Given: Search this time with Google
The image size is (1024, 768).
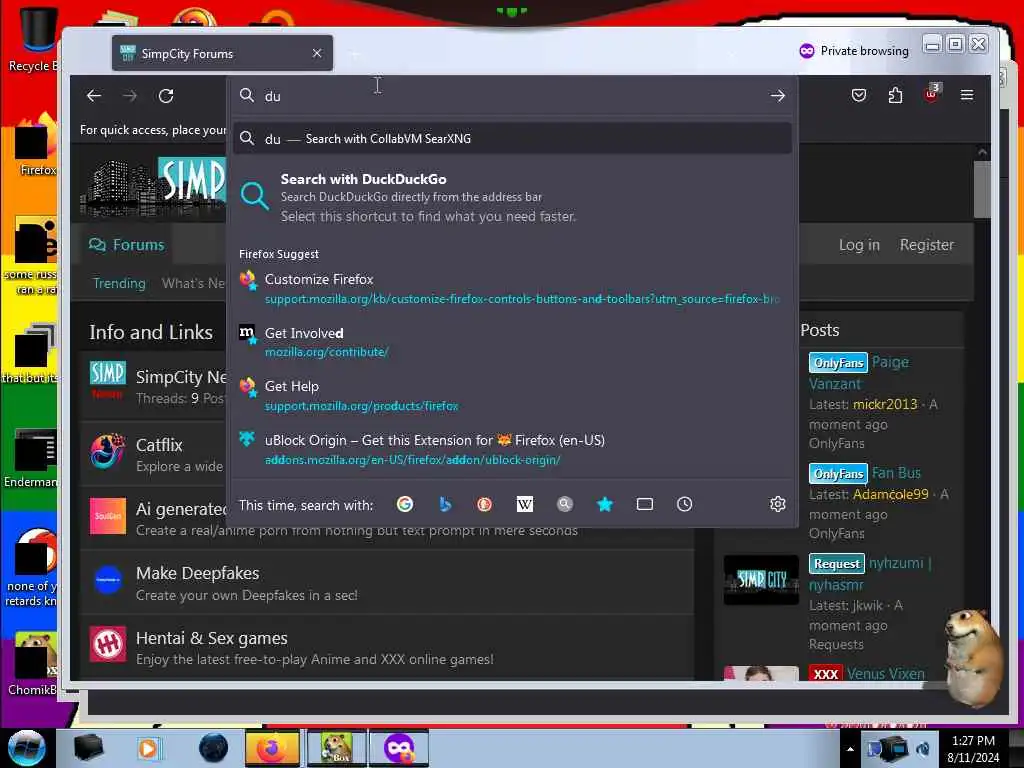Looking at the screenshot, I should [405, 504].
